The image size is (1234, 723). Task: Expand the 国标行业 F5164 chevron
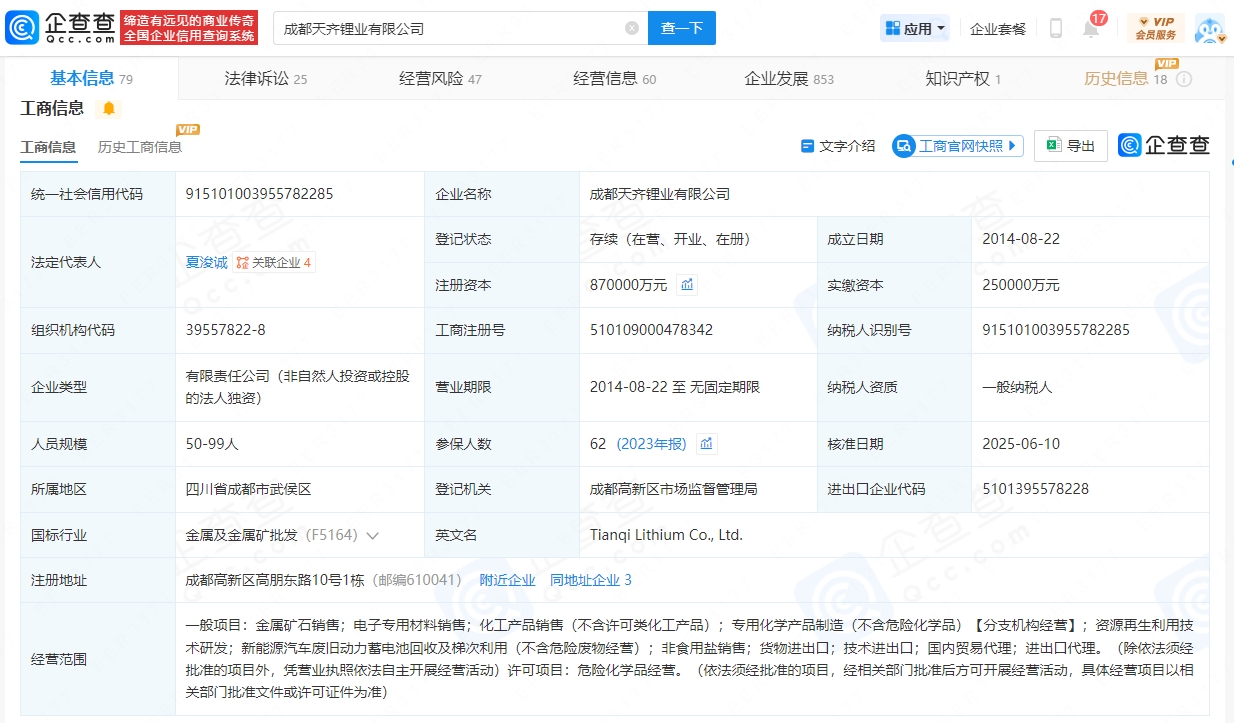pyautogui.click(x=373, y=535)
